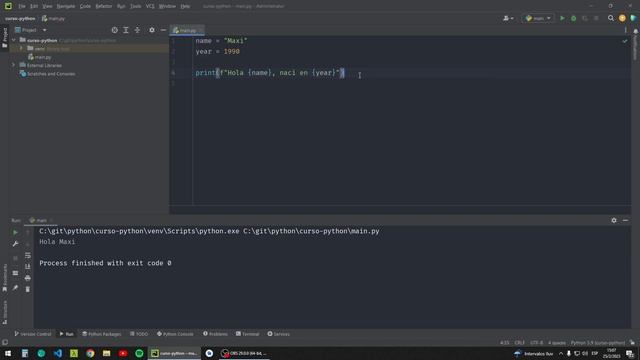
Task: Print the Run console output
Action: (x=28, y=278)
